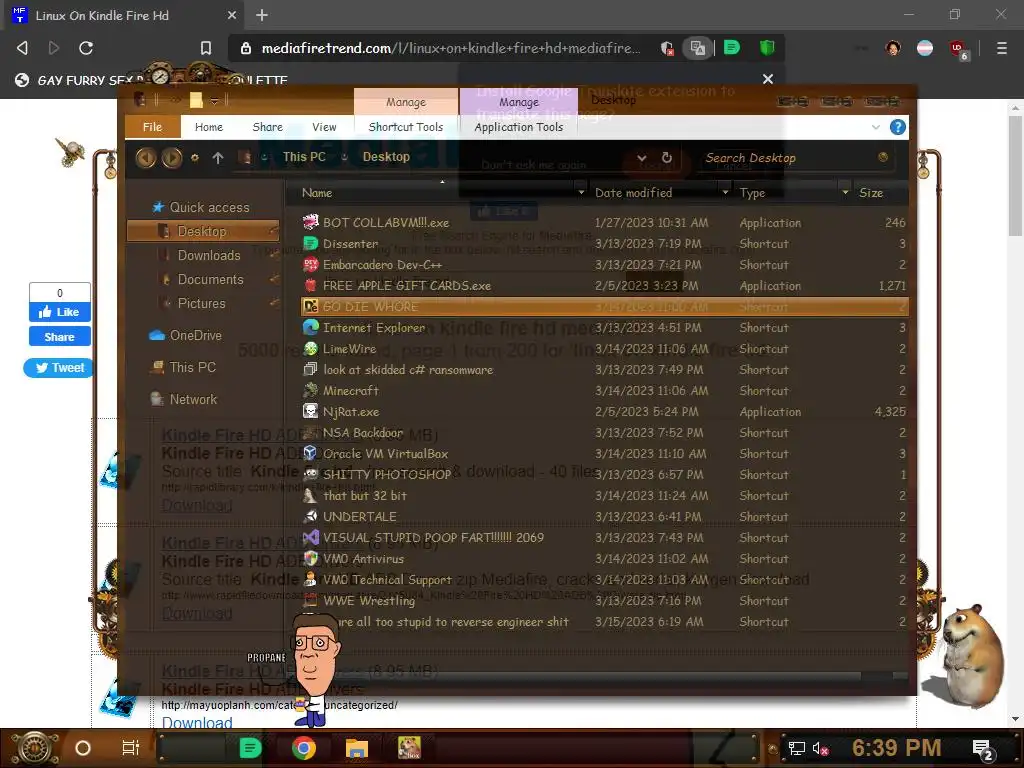The width and height of the screenshot is (1024, 768).
Task: Click the browser back arrow
Action: [x=22, y=48]
